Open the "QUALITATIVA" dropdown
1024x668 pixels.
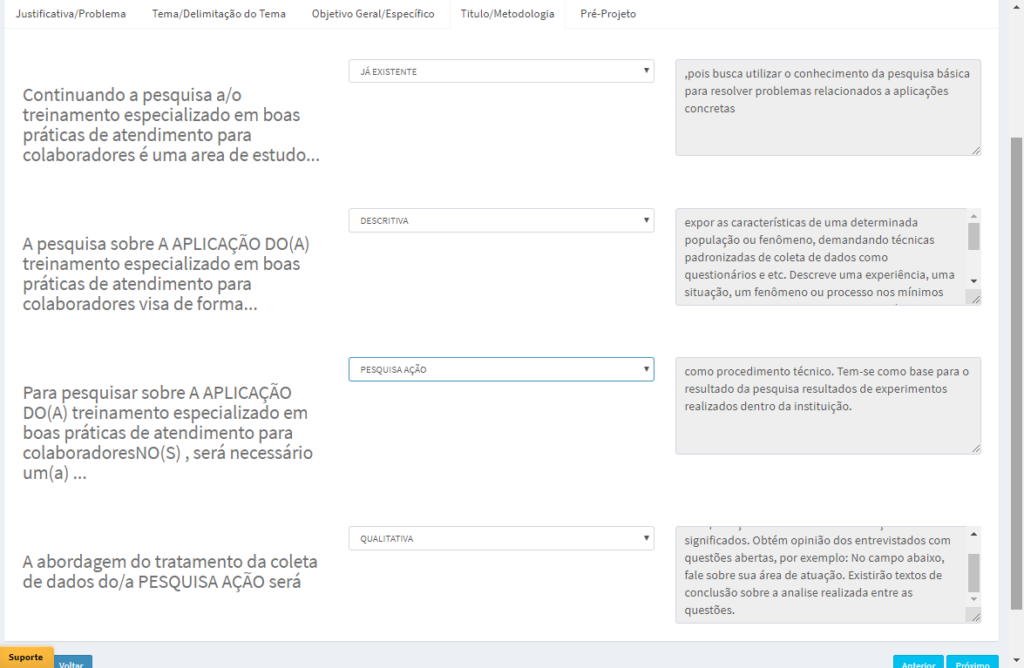(x=500, y=538)
